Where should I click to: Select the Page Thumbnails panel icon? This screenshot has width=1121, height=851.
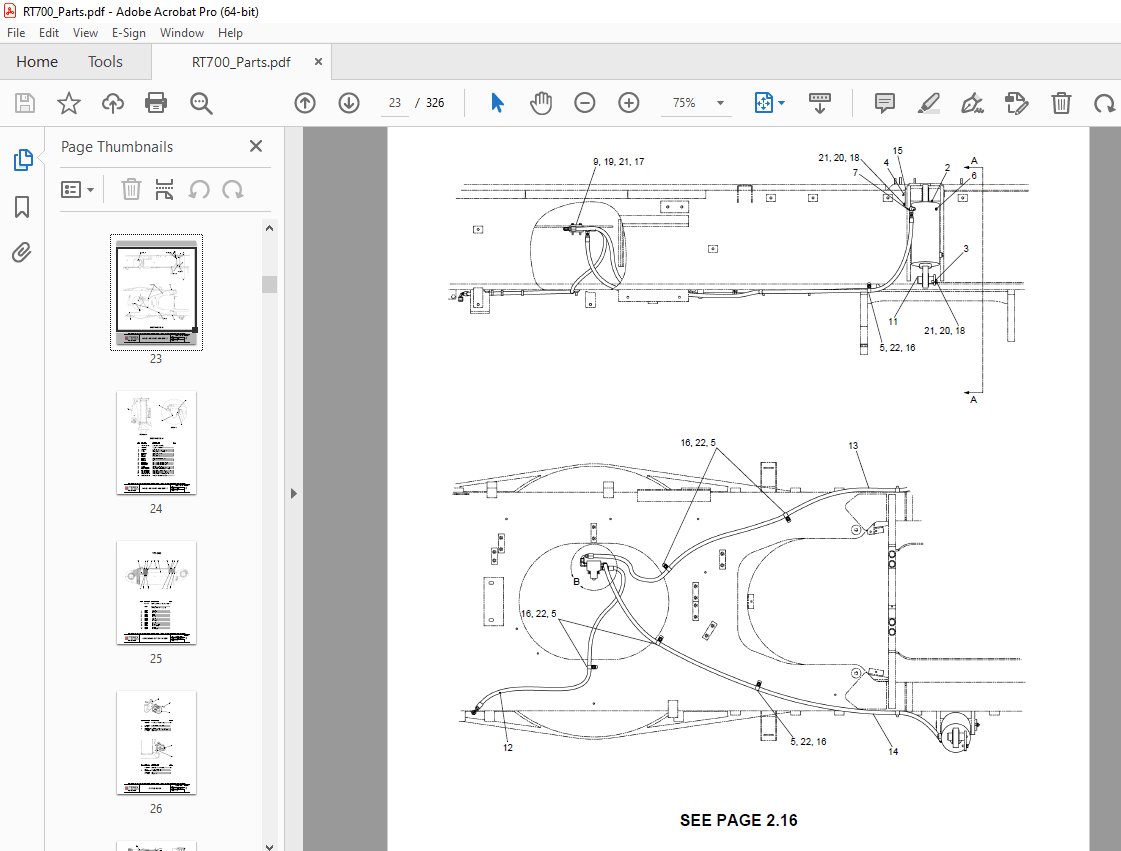(22, 159)
